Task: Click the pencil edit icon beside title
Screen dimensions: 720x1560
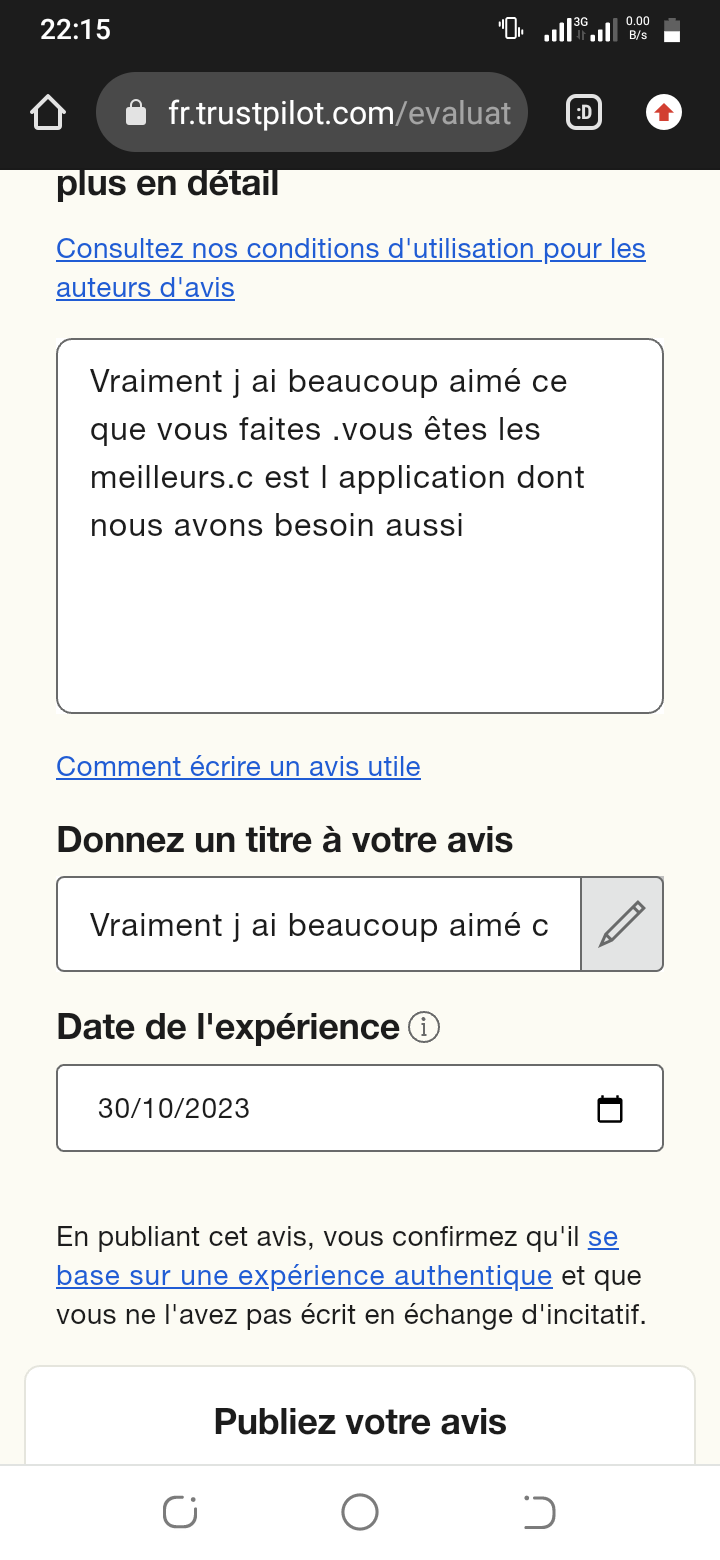Action: (x=622, y=924)
